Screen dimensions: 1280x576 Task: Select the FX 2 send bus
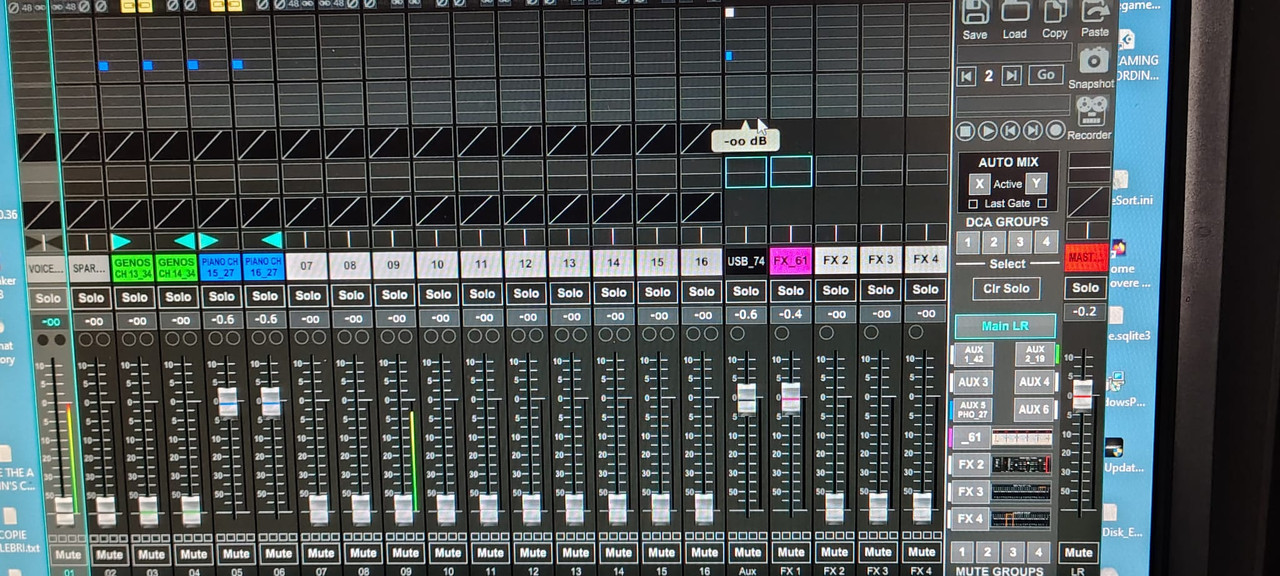[x=971, y=464]
